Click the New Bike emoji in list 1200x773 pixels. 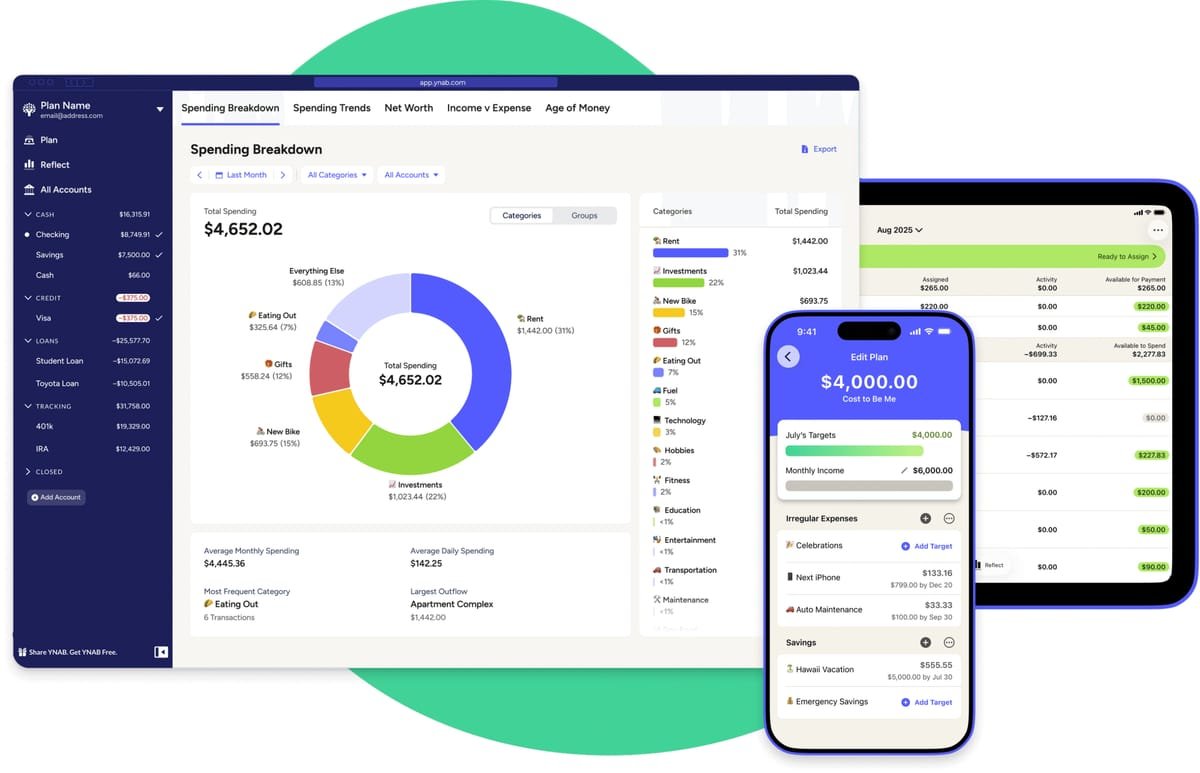pos(657,301)
